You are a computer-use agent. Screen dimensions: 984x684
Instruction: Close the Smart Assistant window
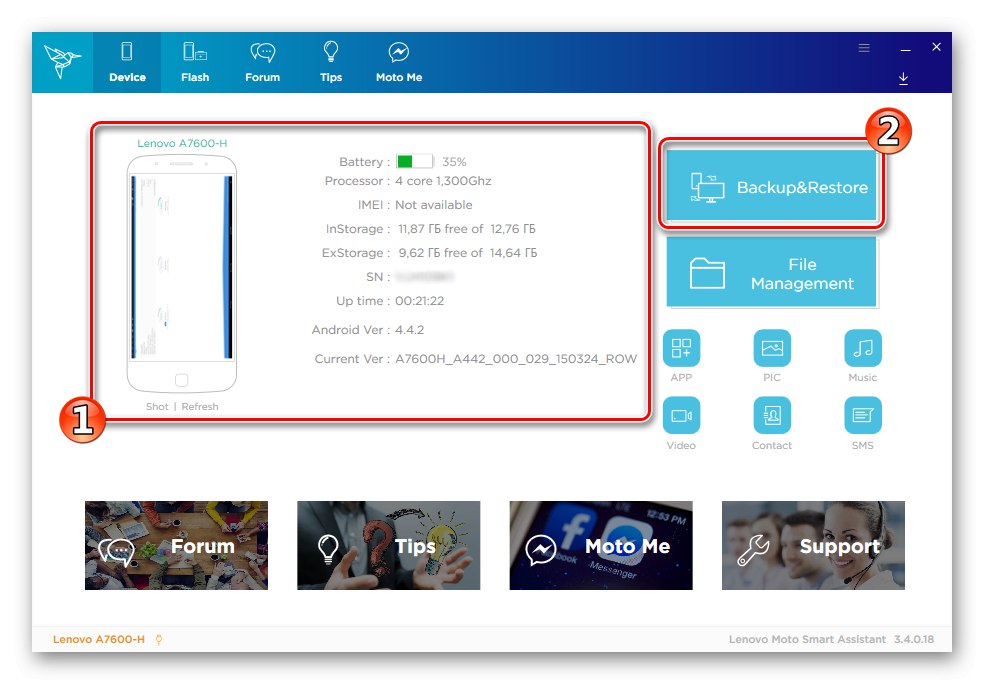pos(936,47)
